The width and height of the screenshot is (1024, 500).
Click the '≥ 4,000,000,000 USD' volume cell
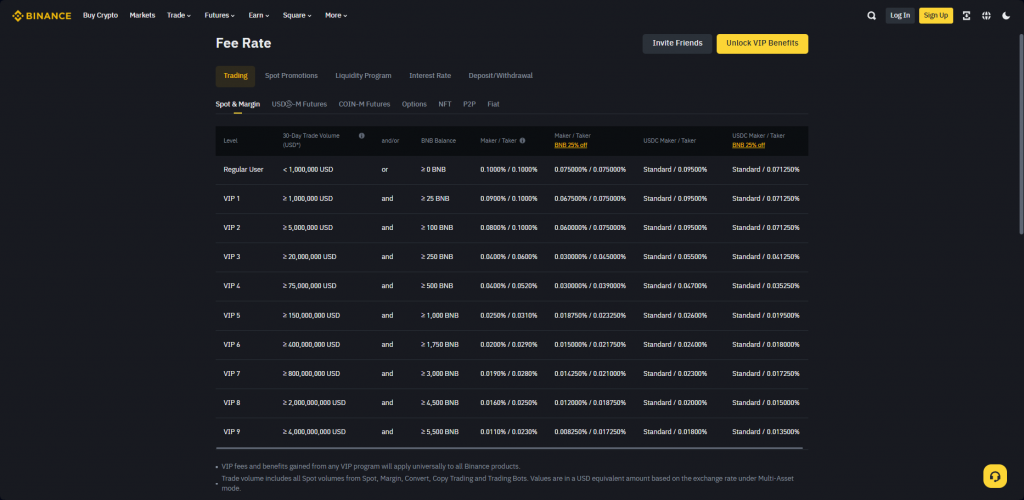coord(314,431)
